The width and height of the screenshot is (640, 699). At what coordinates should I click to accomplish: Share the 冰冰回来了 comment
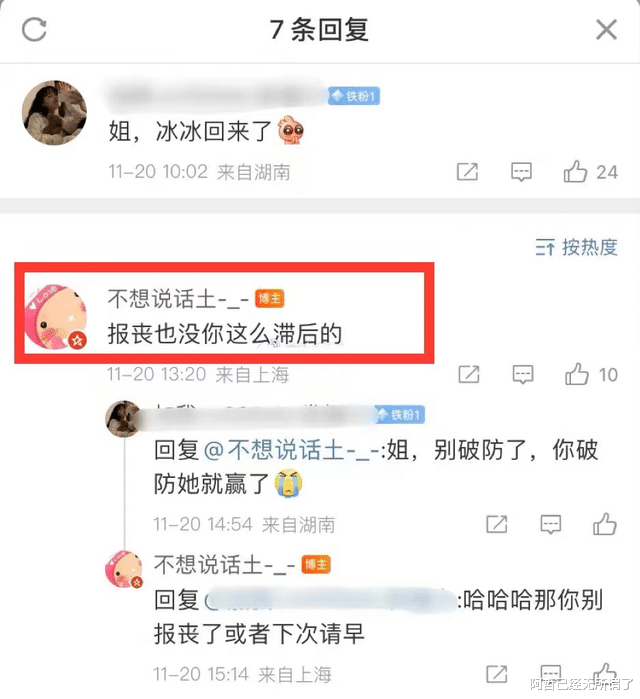click(x=468, y=172)
